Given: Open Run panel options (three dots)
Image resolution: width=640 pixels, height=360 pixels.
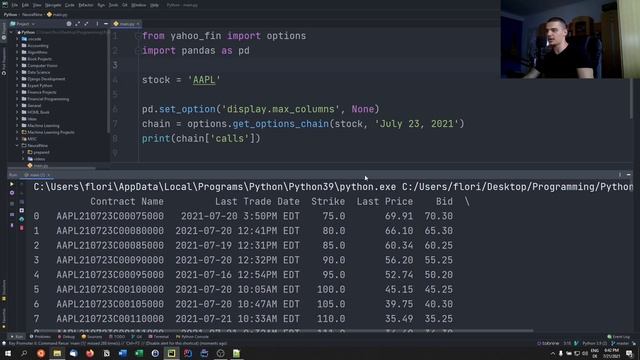Looking at the screenshot, I should tap(620, 175).
